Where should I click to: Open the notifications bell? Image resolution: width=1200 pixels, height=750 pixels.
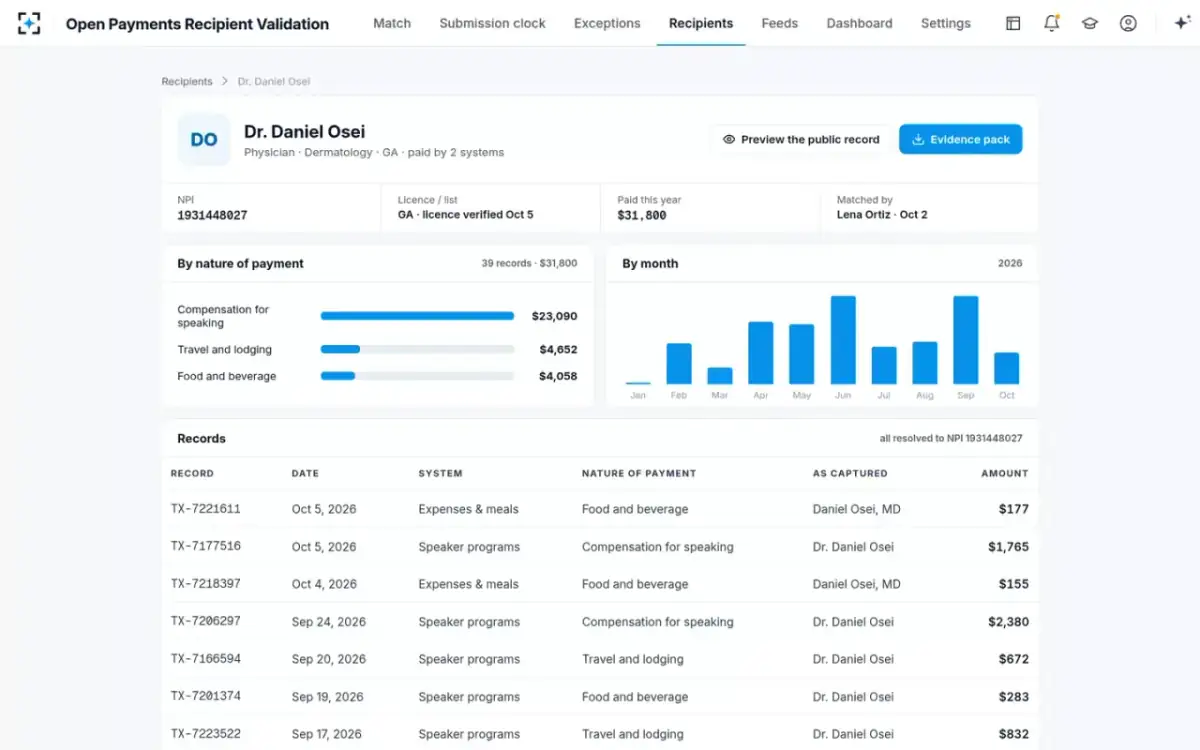(x=1051, y=23)
